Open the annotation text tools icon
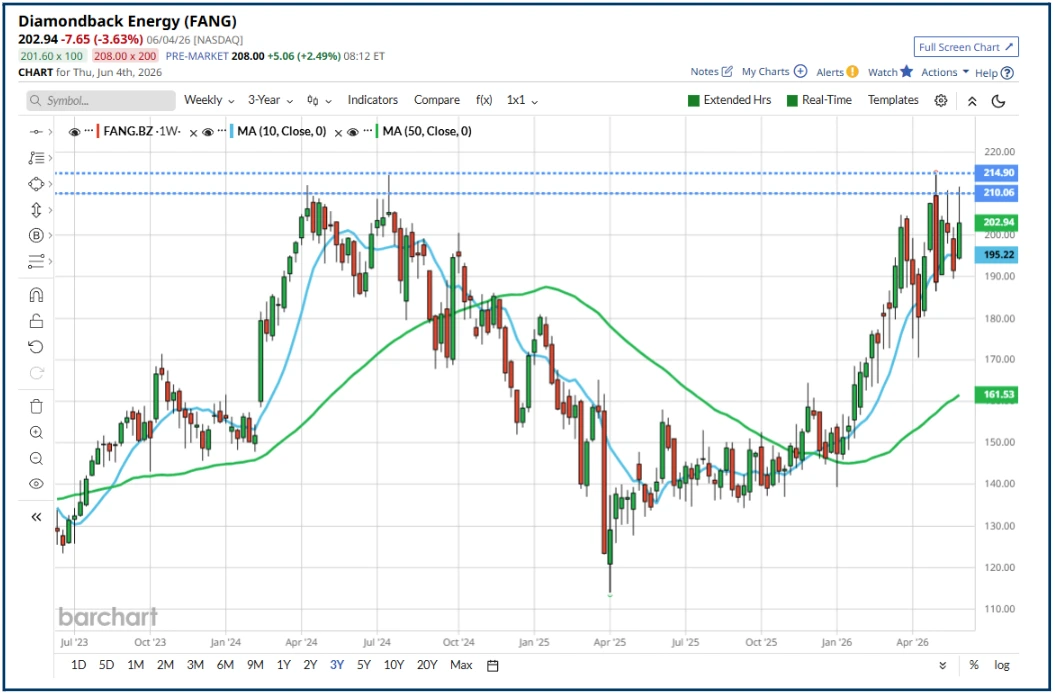This screenshot has height=693, width=1055. (36, 158)
